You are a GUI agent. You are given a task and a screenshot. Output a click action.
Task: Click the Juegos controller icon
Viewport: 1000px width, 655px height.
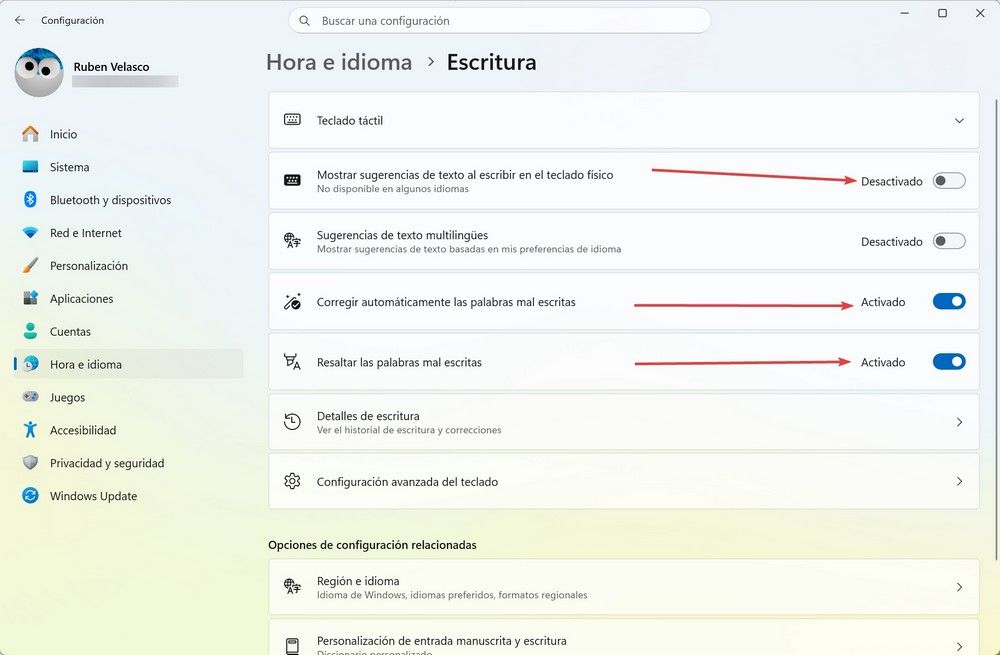(30, 397)
